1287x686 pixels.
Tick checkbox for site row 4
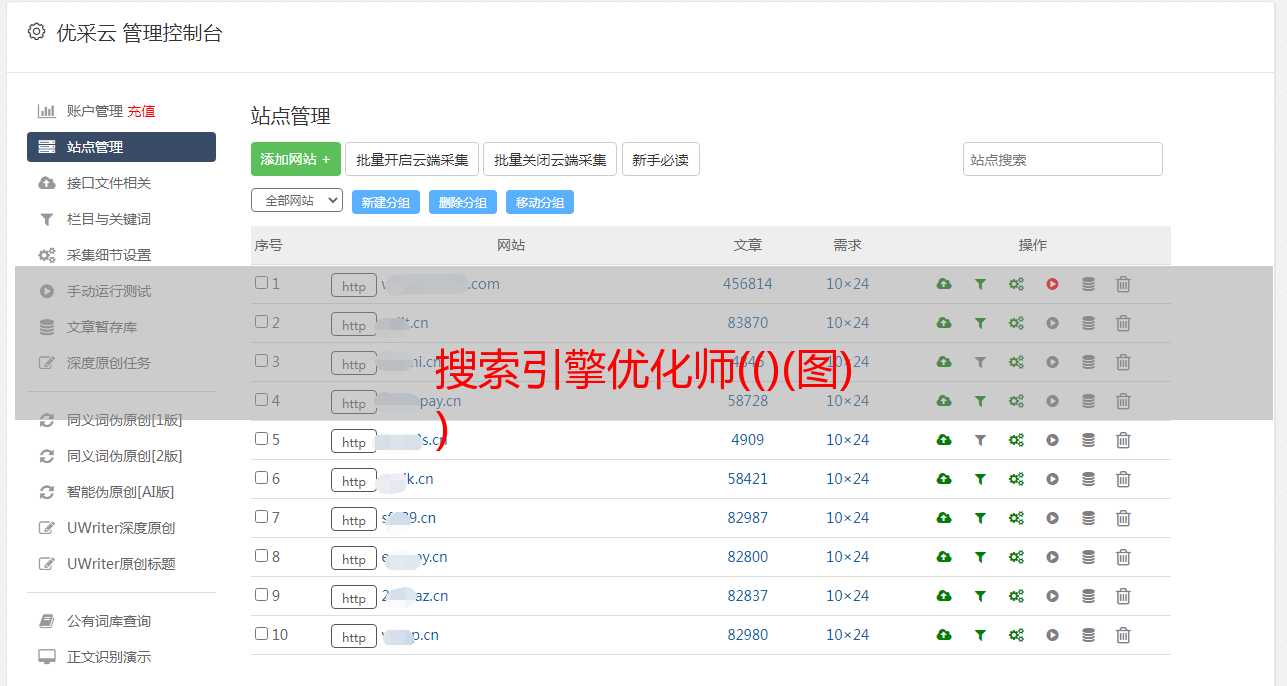pos(261,400)
